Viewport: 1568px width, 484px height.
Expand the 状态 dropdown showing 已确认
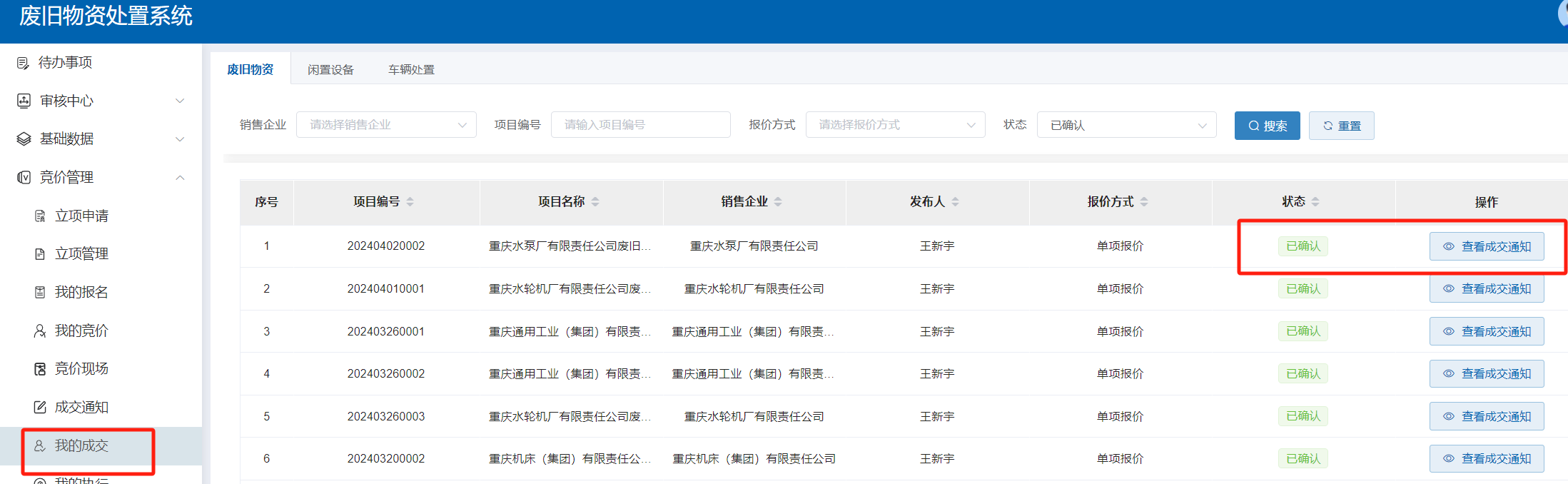point(1126,125)
